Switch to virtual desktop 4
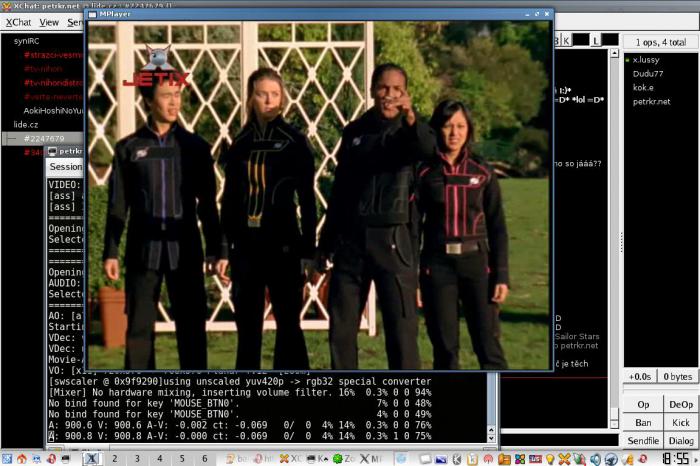 (159, 458)
